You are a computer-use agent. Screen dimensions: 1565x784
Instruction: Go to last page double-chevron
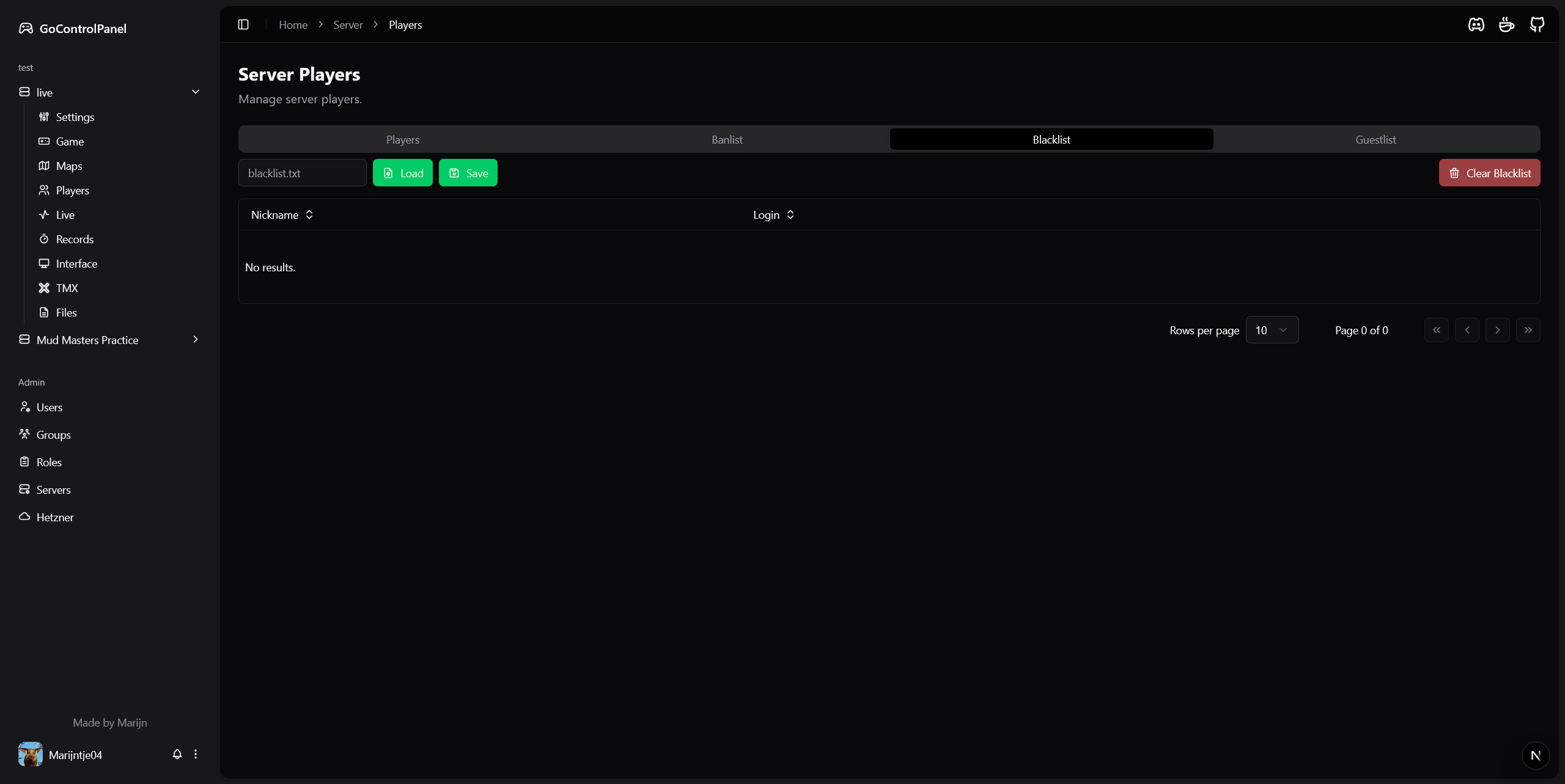point(1528,330)
